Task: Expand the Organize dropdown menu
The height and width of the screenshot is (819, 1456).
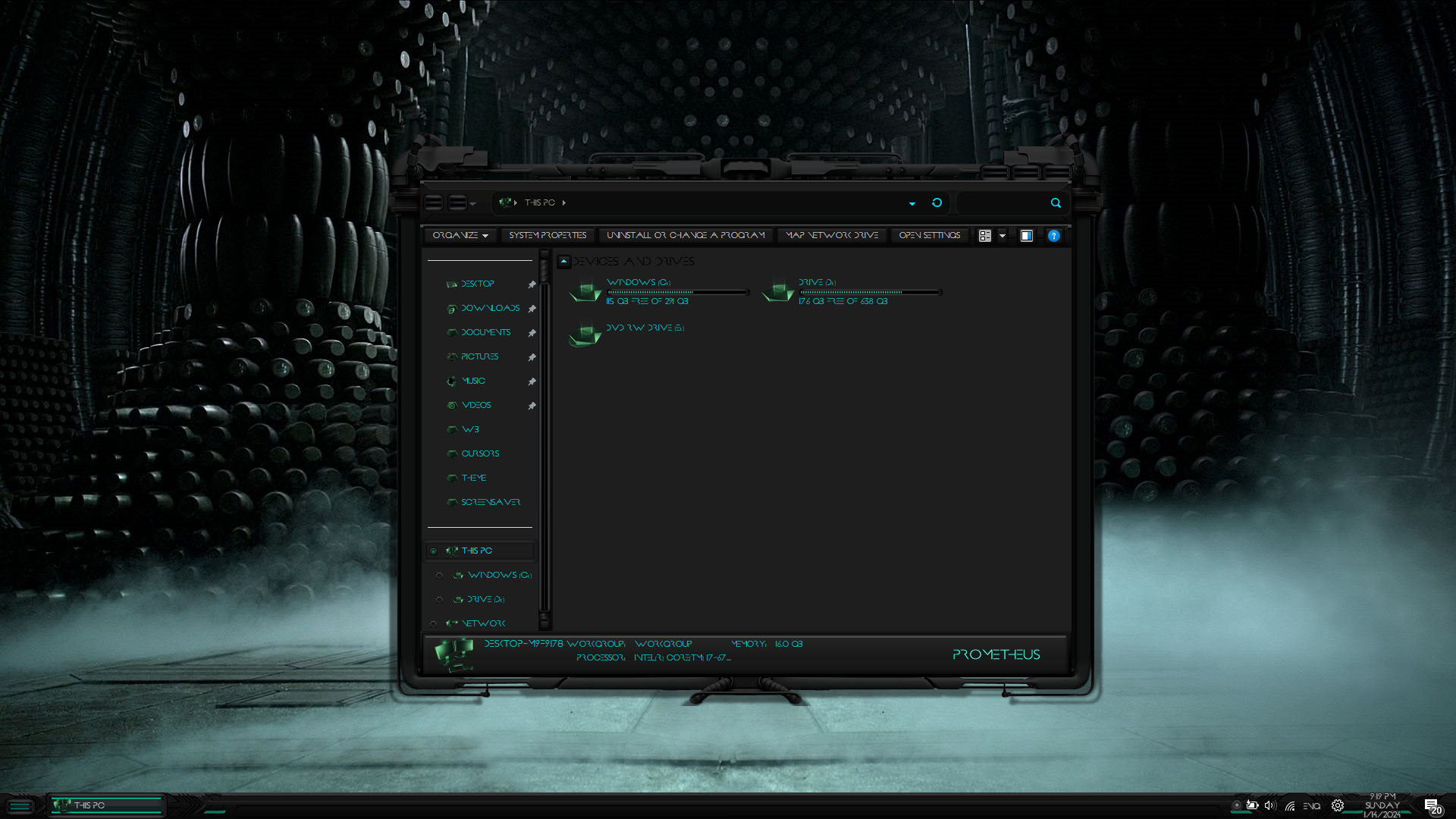Action: point(460,236)
